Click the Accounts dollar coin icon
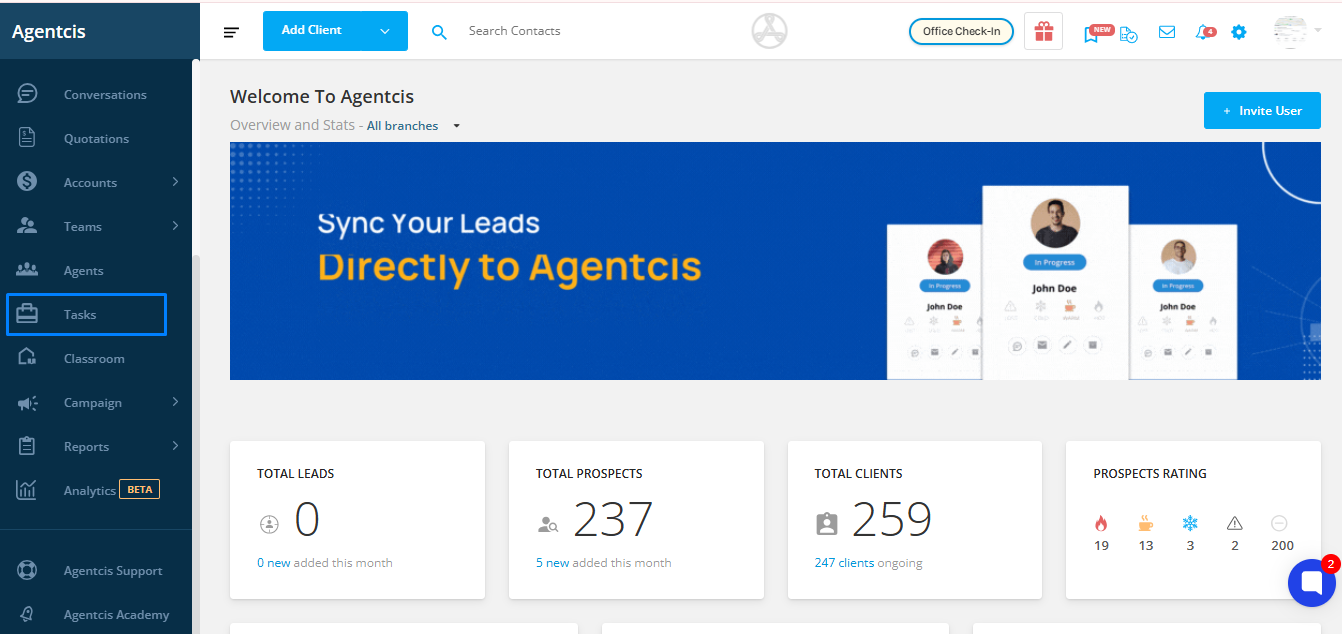Viewport: 1342px width, 634px height. (x=27, y=182)
